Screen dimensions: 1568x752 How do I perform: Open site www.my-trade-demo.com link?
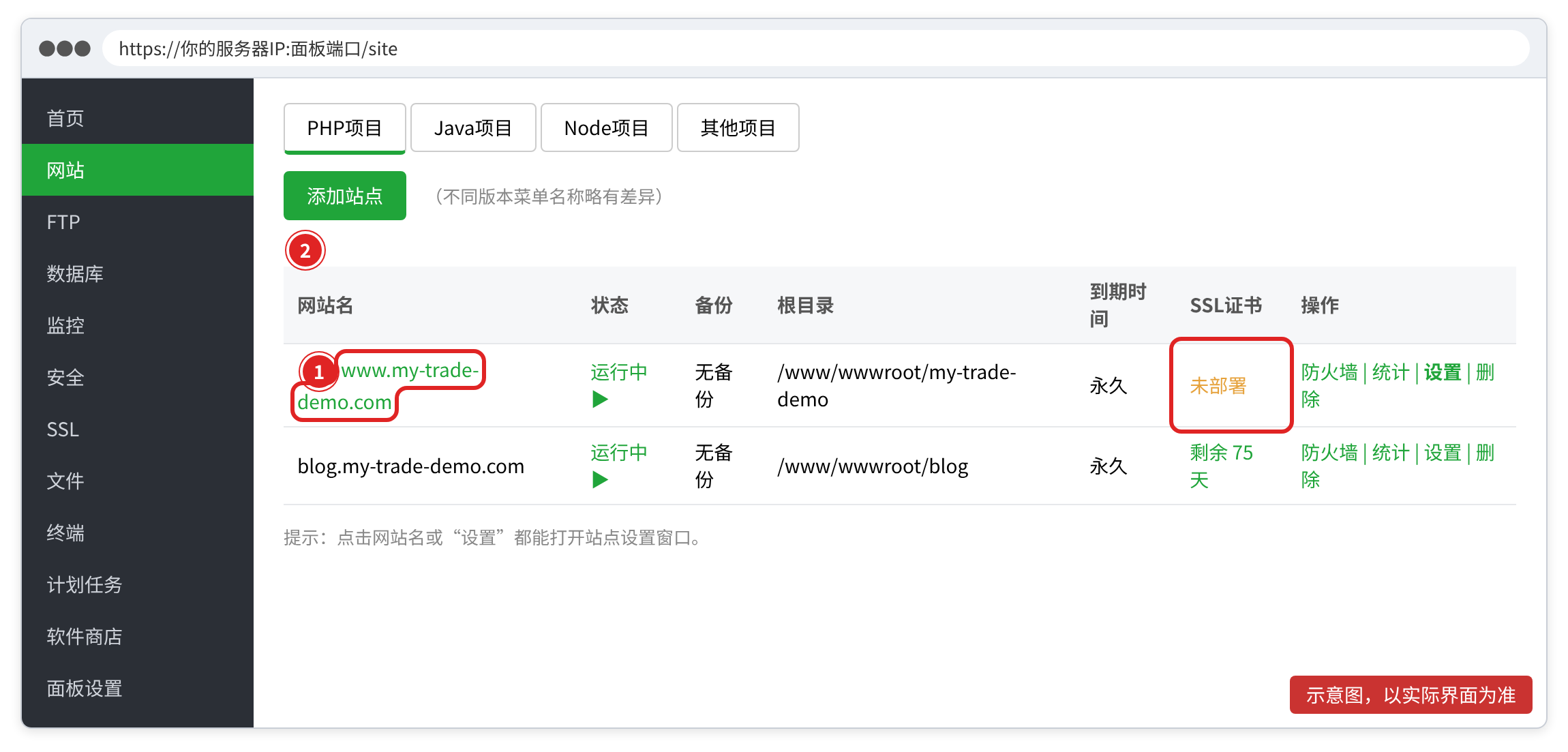[x=389, y=386]
